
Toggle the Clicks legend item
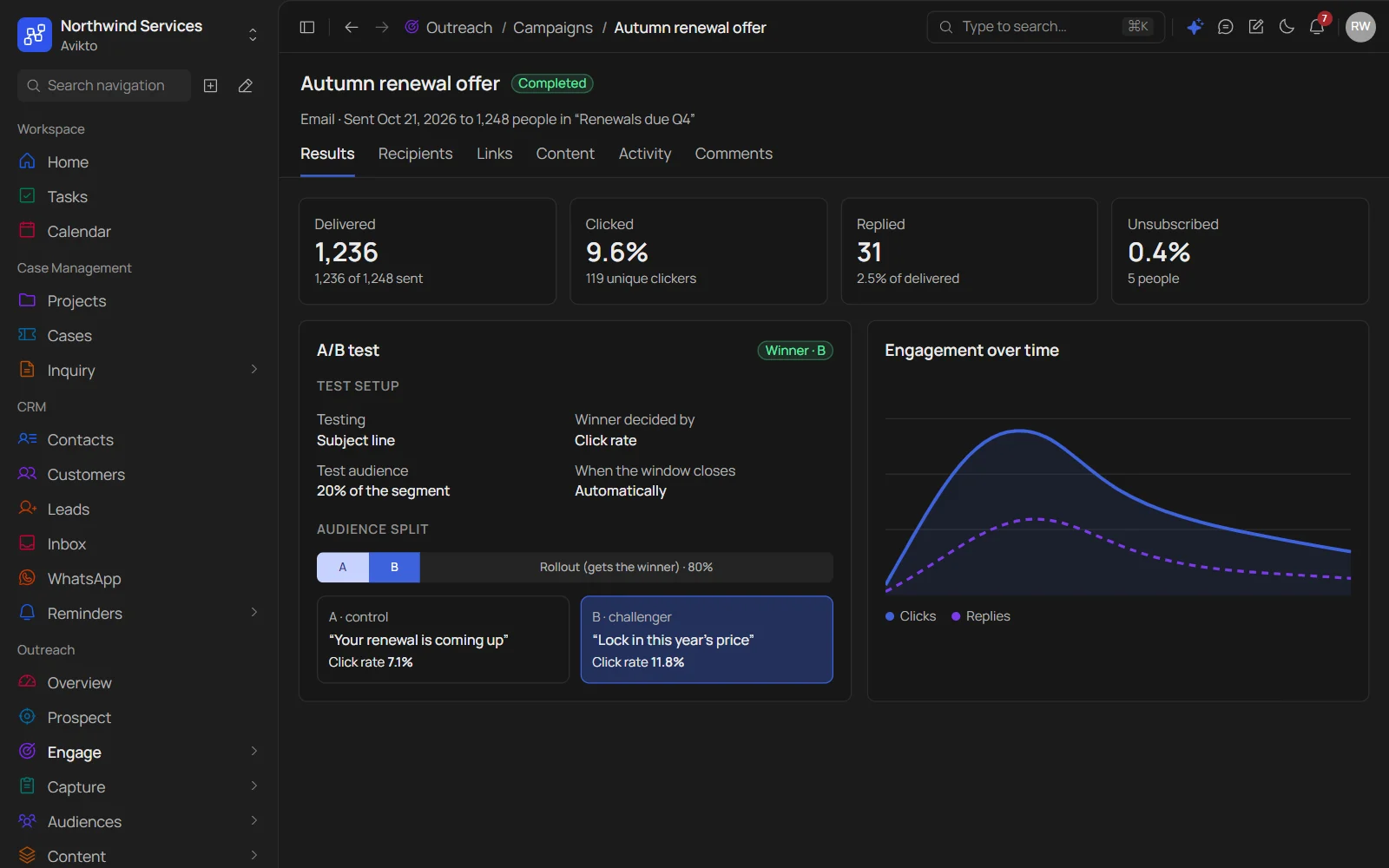tap(911, 616)
